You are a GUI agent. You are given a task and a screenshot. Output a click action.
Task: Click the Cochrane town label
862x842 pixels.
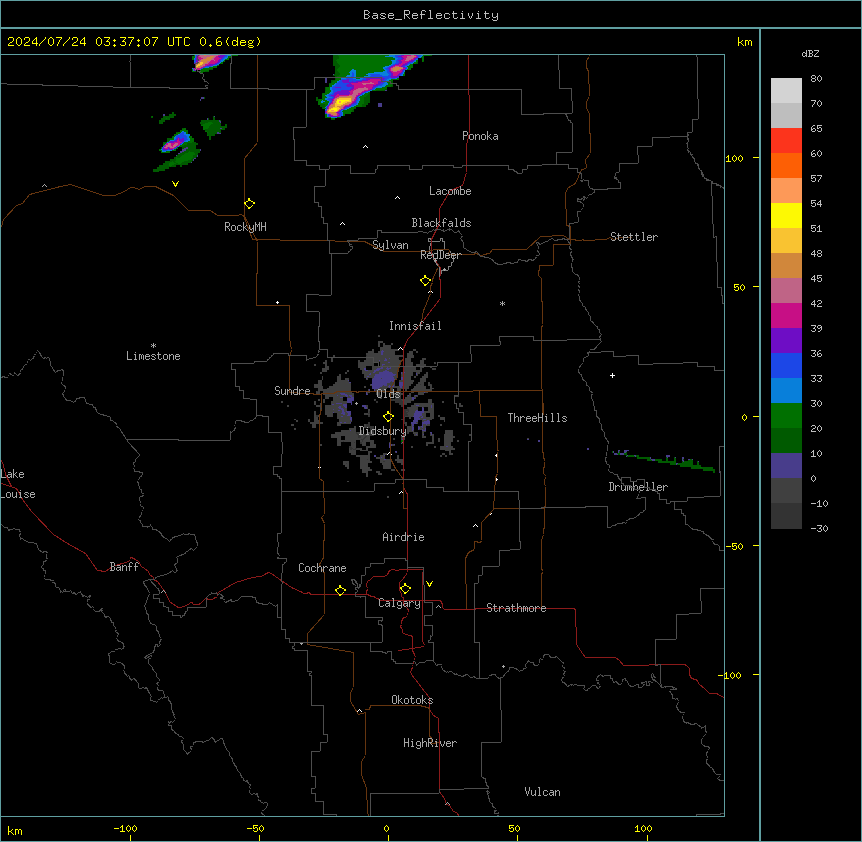[x=322, y=568]
